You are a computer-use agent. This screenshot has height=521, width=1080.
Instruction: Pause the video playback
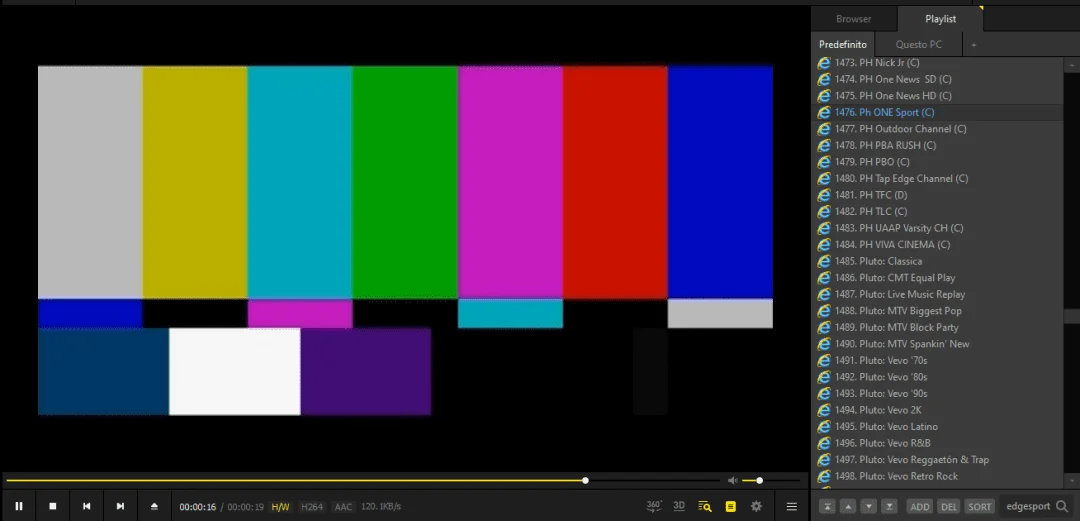pos(19,506)
